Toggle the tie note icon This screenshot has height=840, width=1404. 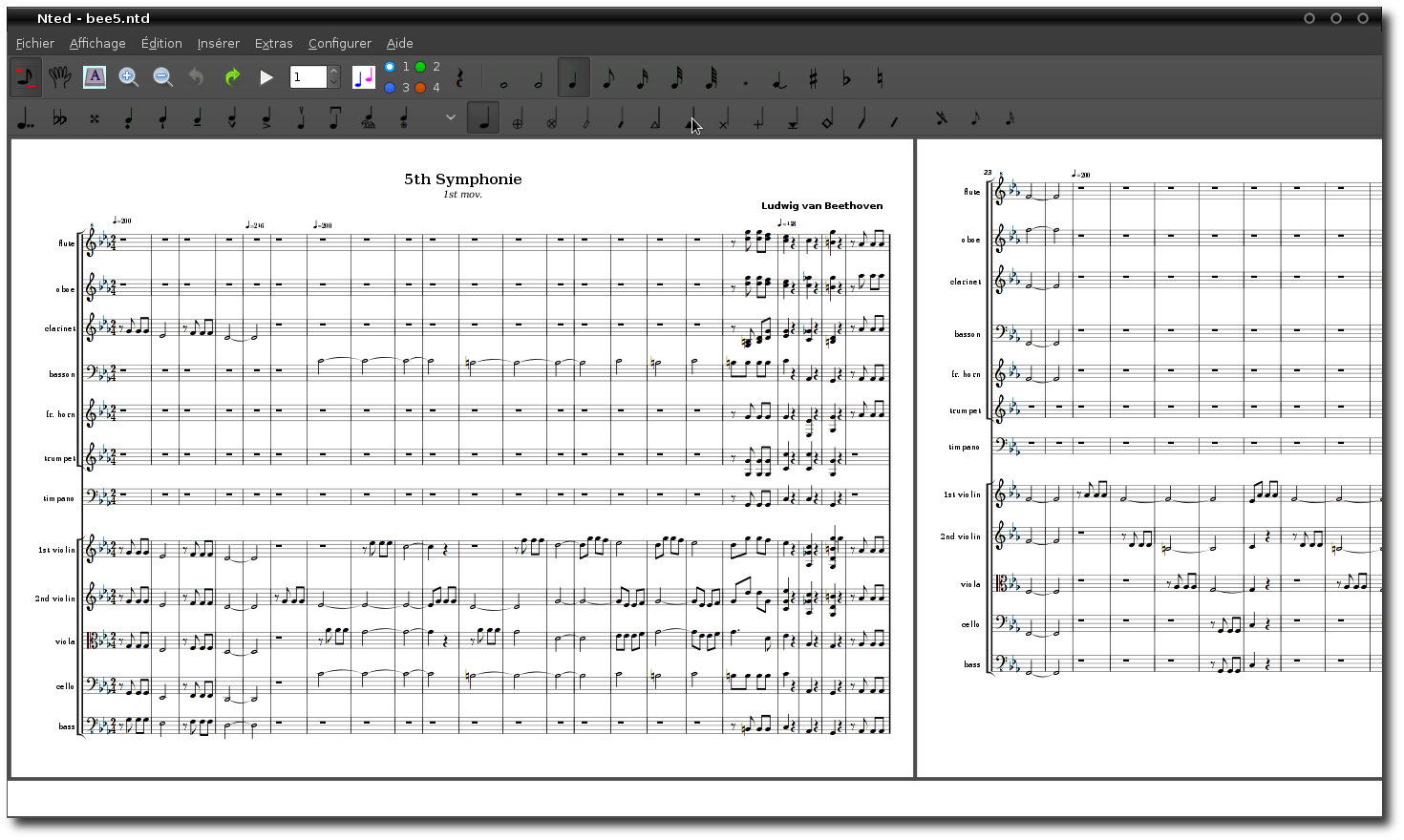point(779,79)
